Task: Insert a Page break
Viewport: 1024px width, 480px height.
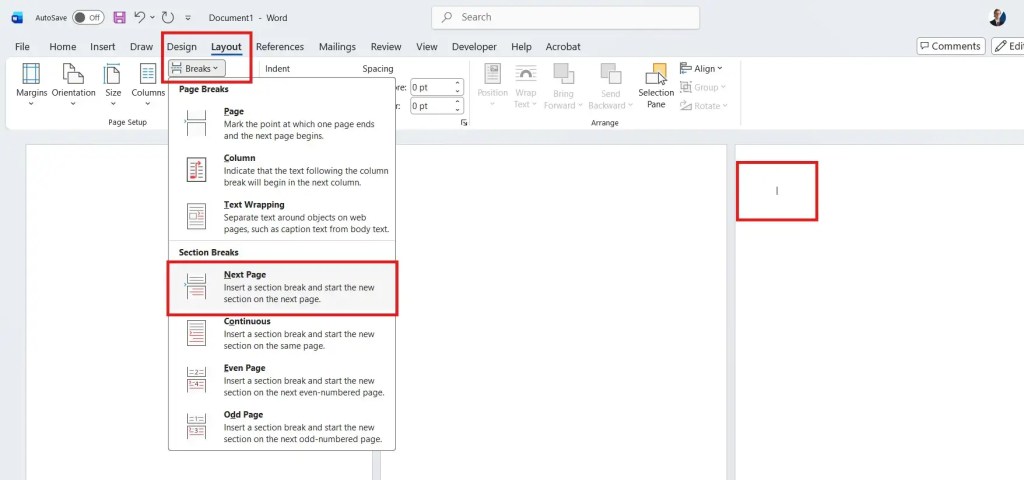Action: click(282, 123)
